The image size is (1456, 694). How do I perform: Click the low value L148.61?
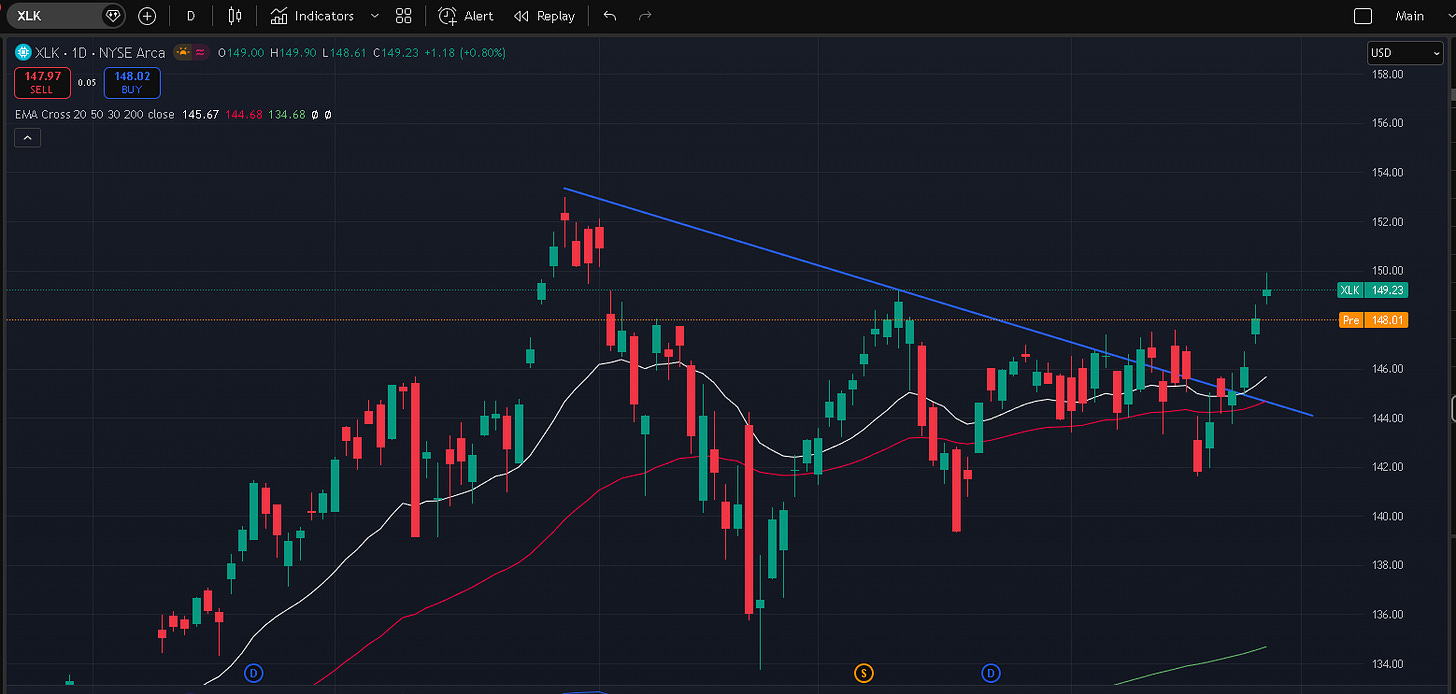coord(346,53)
